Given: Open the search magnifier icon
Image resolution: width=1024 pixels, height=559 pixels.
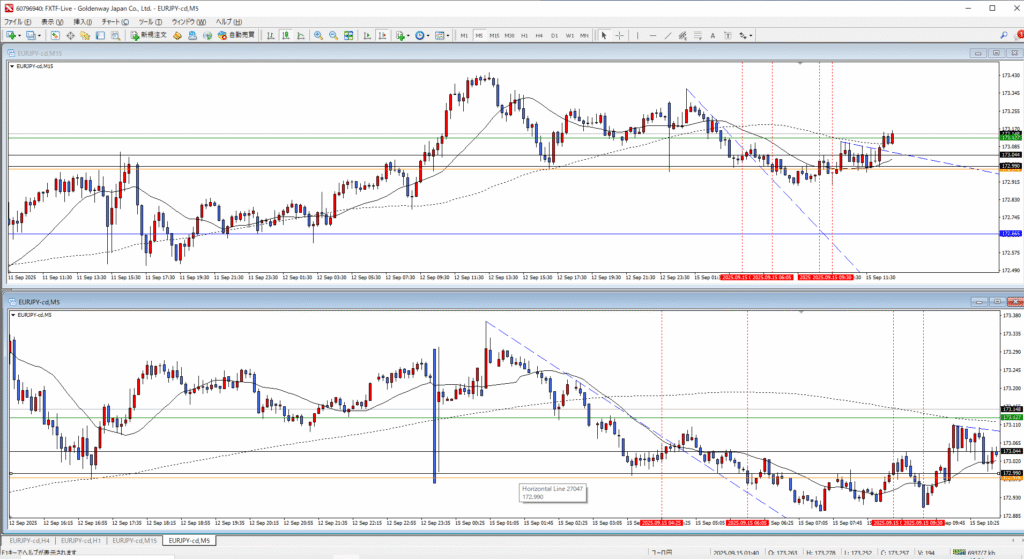Looking at the screenshot, I should (x=1004, y=35).
